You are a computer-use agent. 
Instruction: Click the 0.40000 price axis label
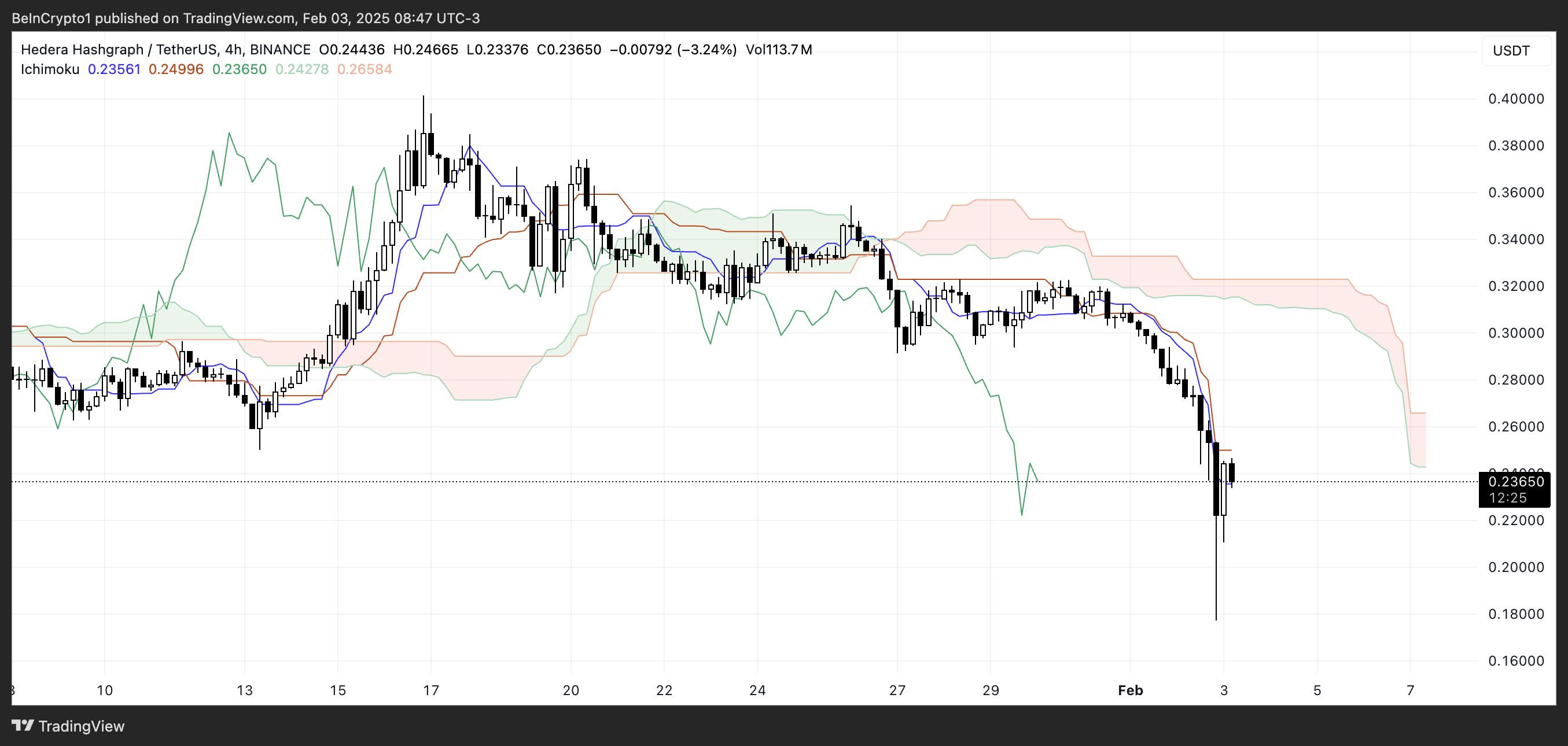point(1516,98)
